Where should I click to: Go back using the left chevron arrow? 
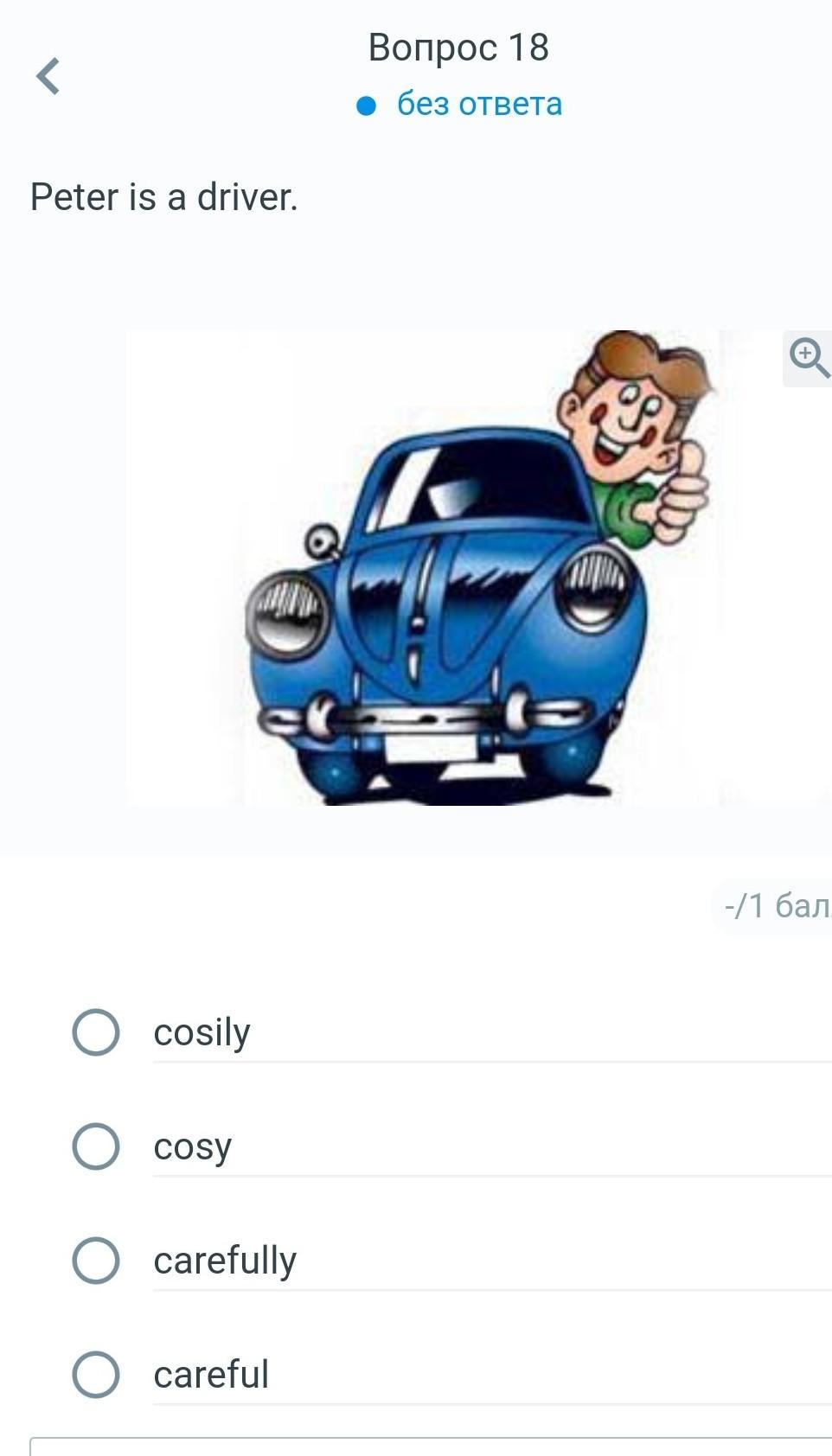(x=48, y=76)
